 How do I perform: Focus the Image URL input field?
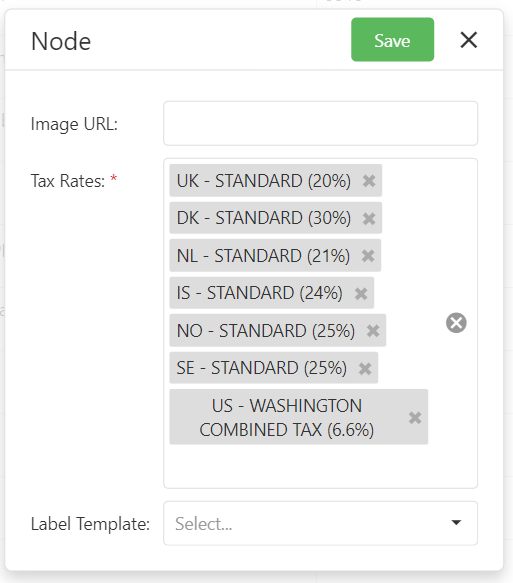[320, 123]
